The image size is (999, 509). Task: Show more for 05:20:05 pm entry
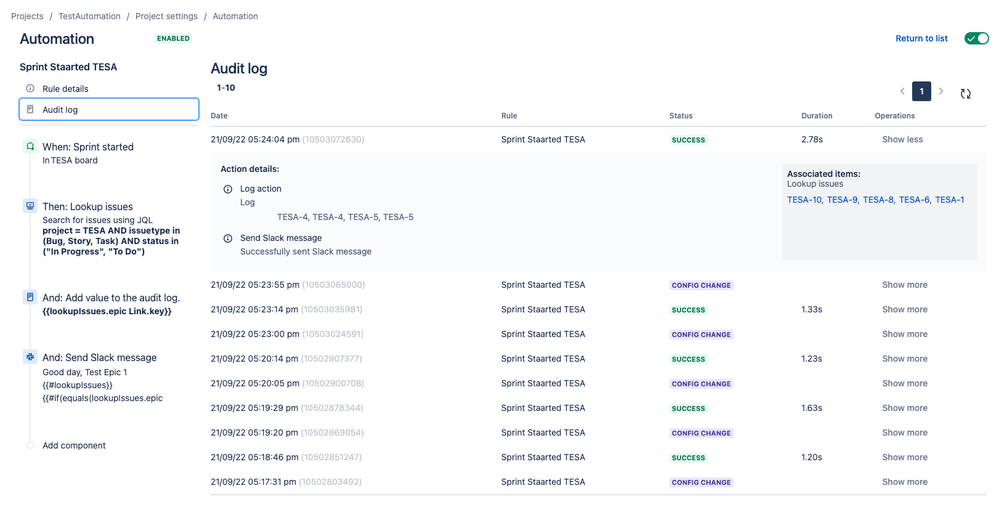click(x=905, y=384)
